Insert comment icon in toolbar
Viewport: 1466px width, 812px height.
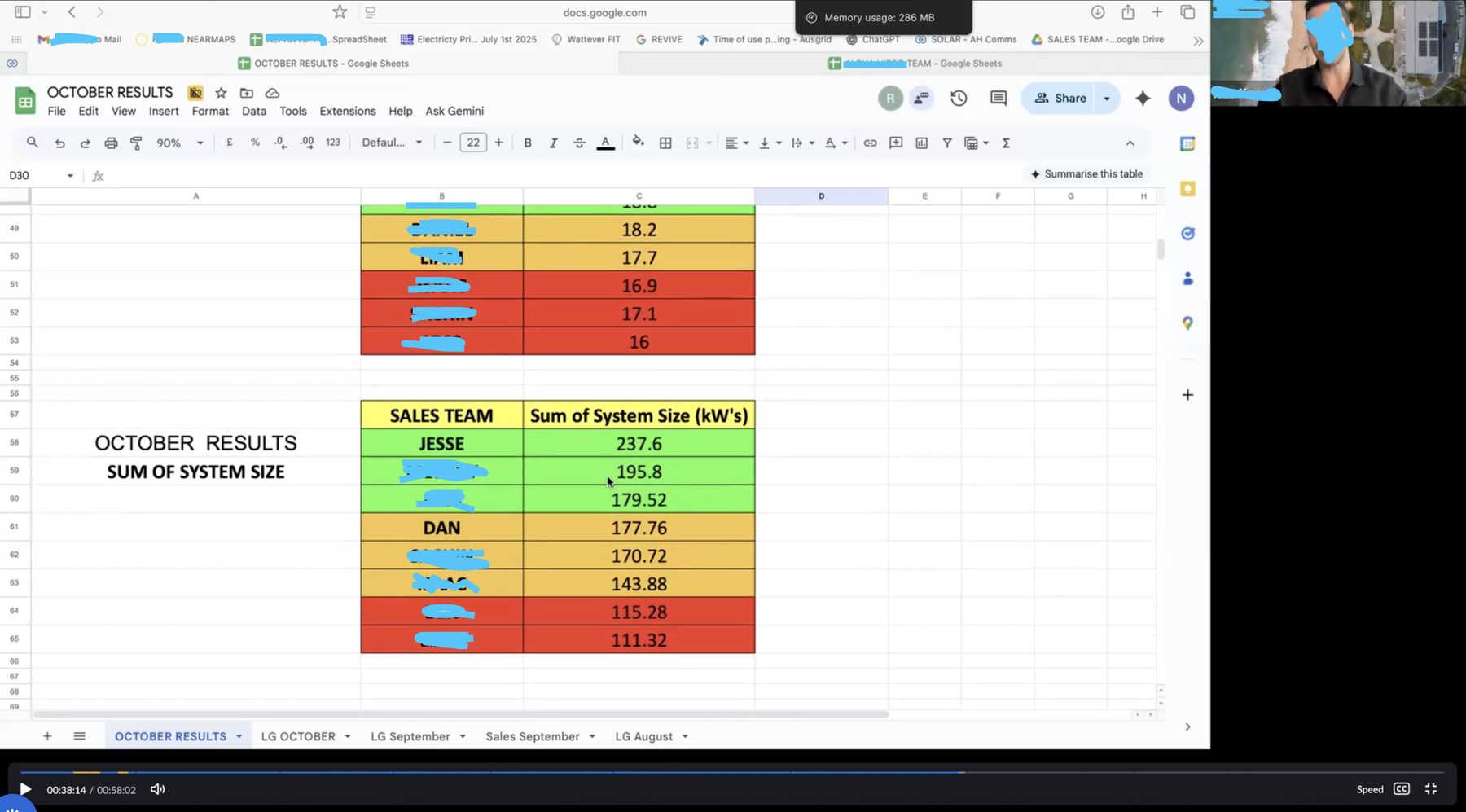896,143
